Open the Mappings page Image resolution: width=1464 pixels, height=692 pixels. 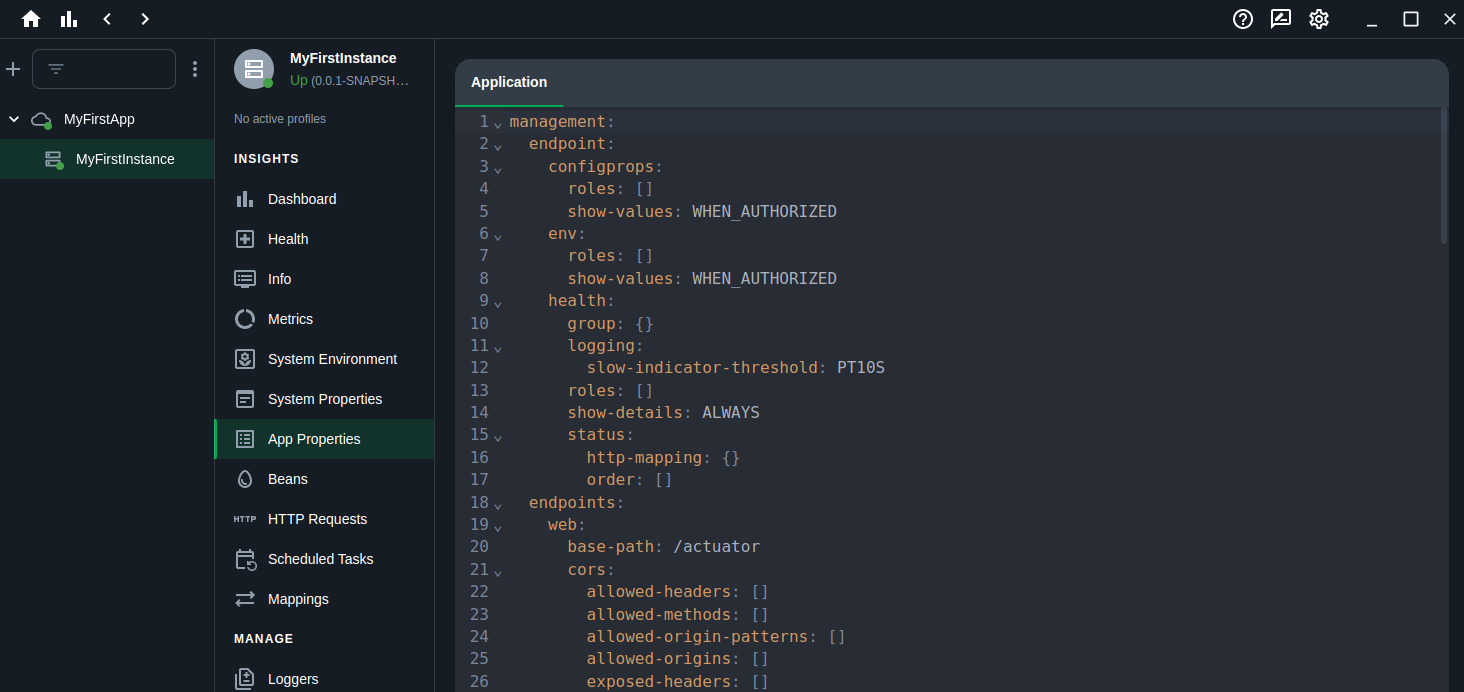(x=325, y=599)
